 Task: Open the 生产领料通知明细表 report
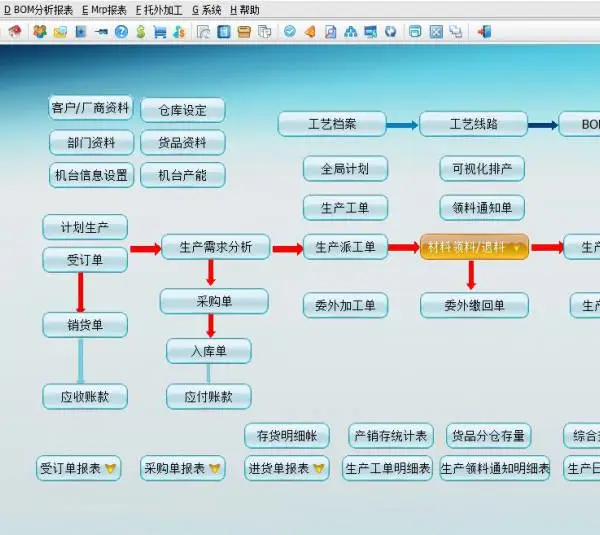coord(495,468)
